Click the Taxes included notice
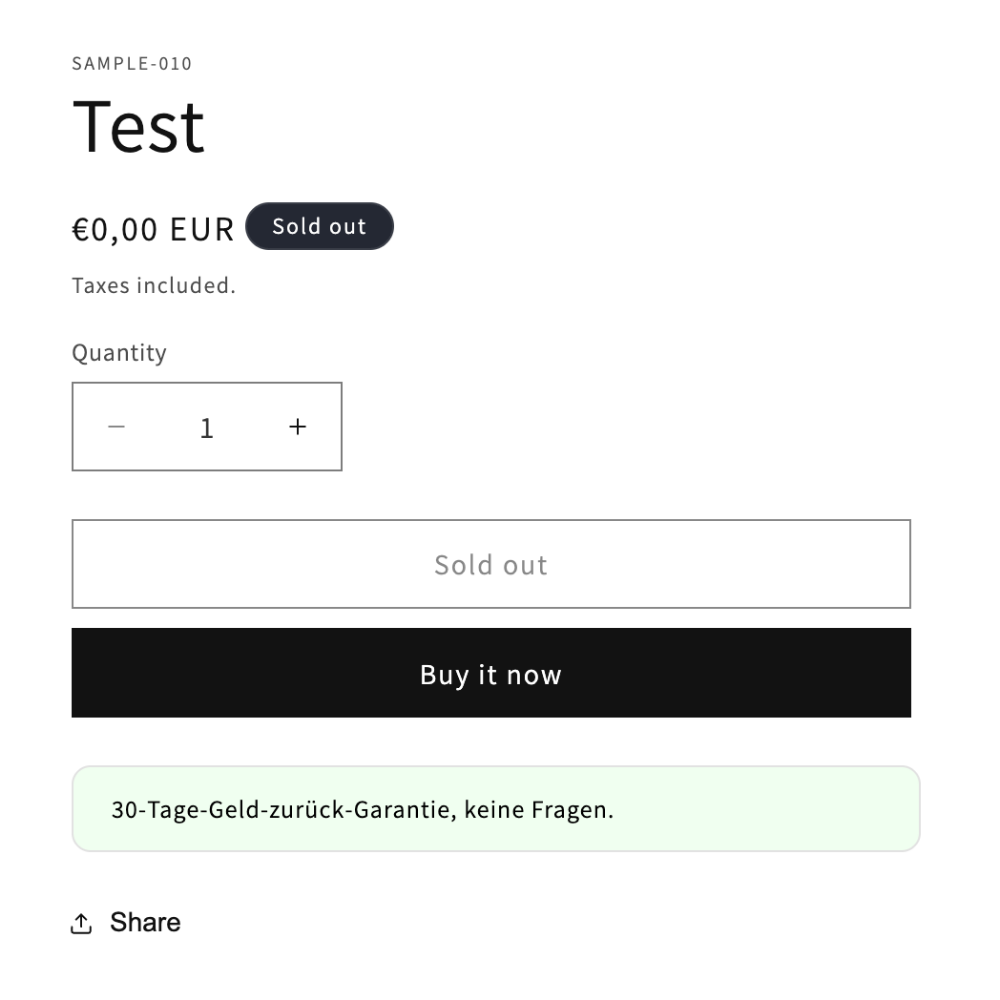The width and height of the screenshot is (1000, 1000). 154,286
